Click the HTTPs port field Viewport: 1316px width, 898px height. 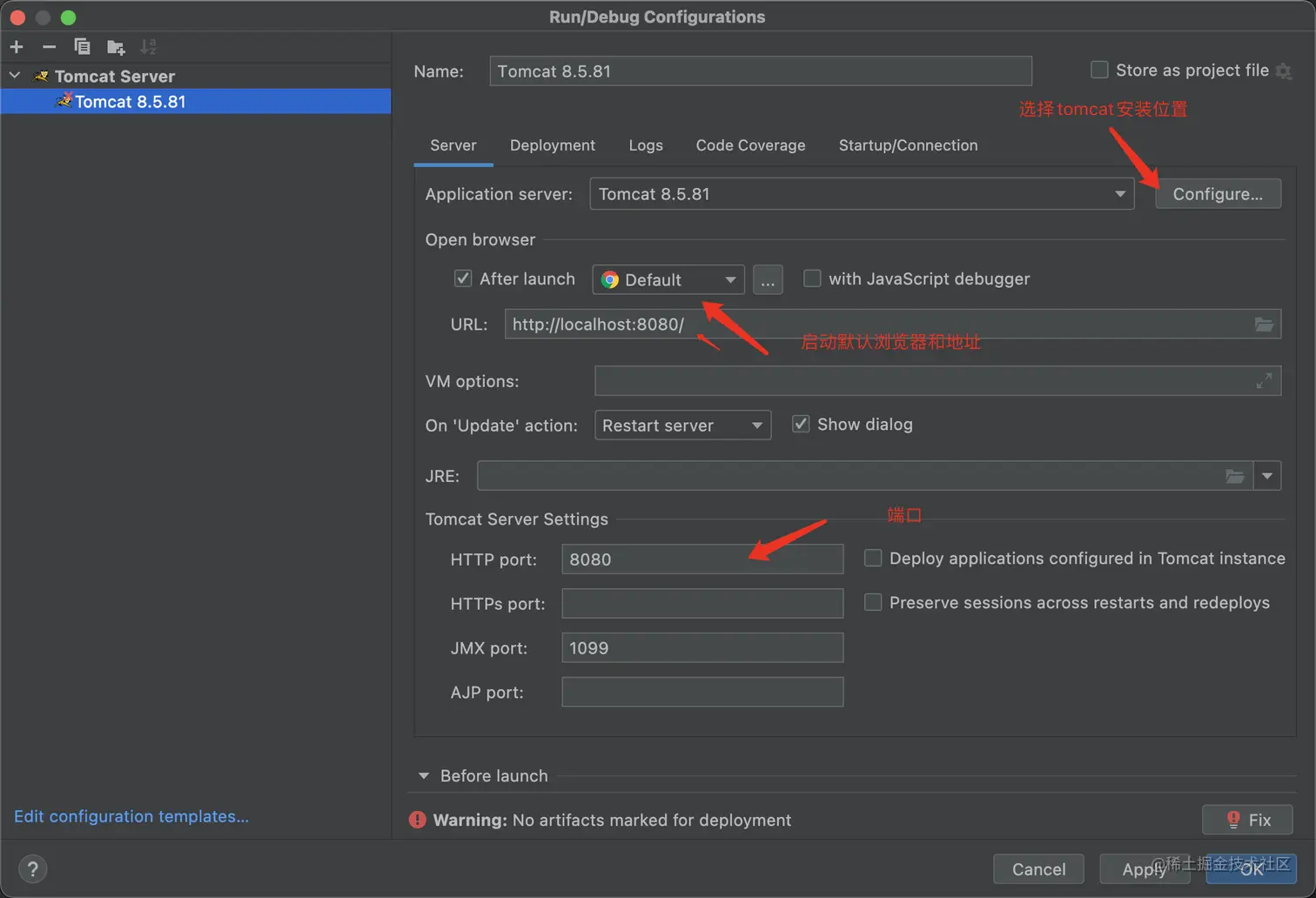(x=702, y=604)
